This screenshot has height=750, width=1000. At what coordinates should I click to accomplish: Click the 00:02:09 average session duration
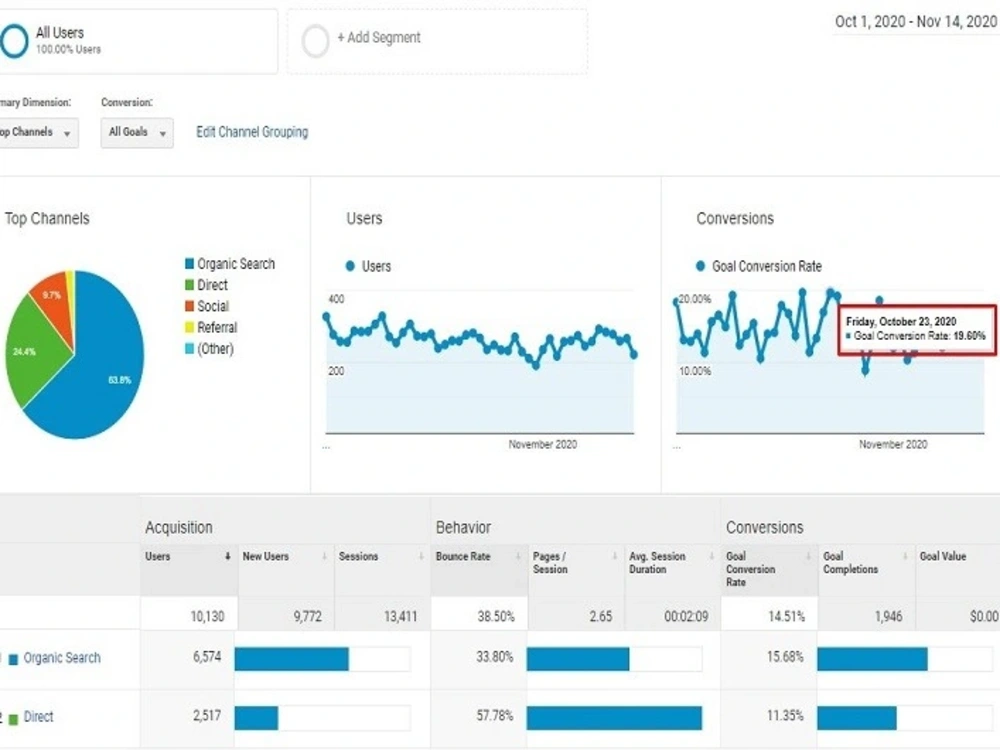tap(686, 616)
